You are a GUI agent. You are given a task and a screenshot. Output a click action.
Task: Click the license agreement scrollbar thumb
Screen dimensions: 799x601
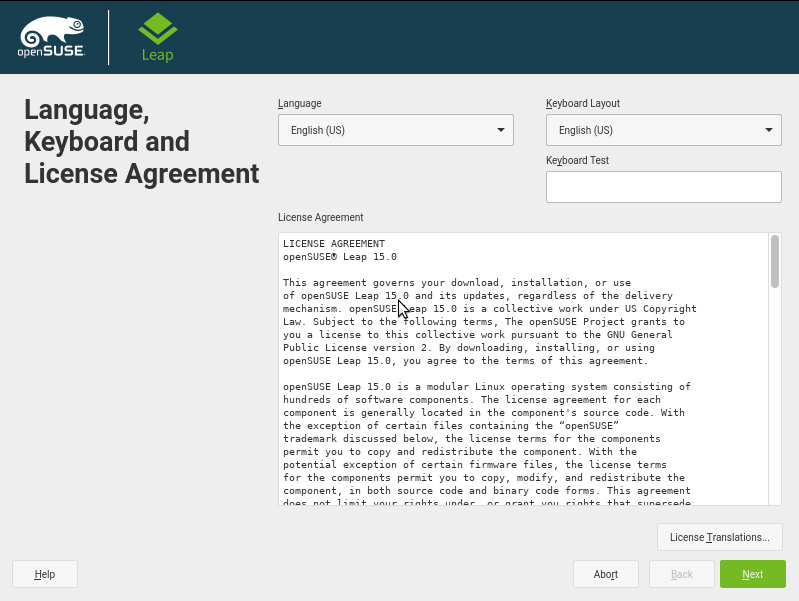[775, 262]
